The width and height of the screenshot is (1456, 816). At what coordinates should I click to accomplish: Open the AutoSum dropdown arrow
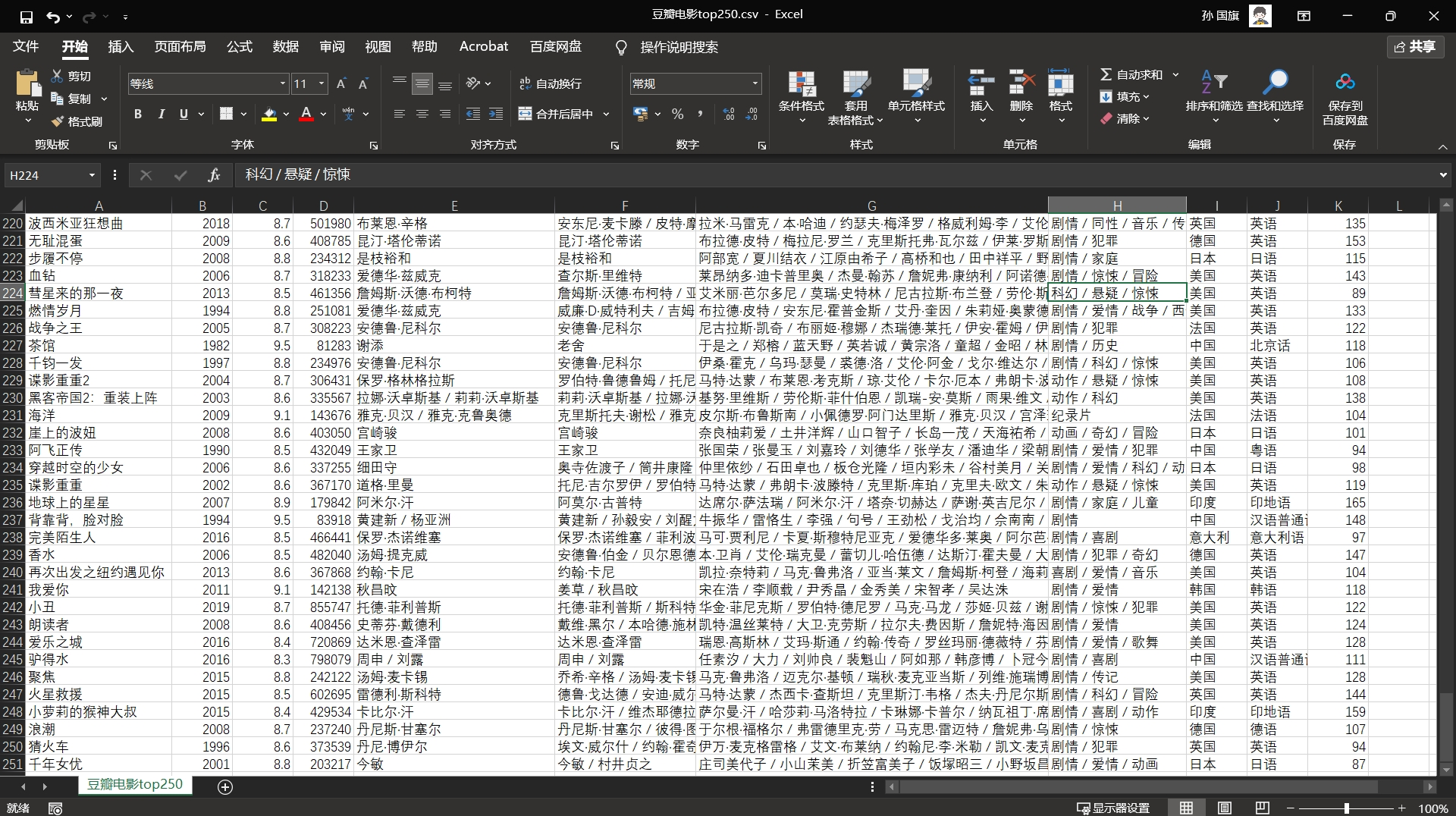click(x=1175, y=74)
